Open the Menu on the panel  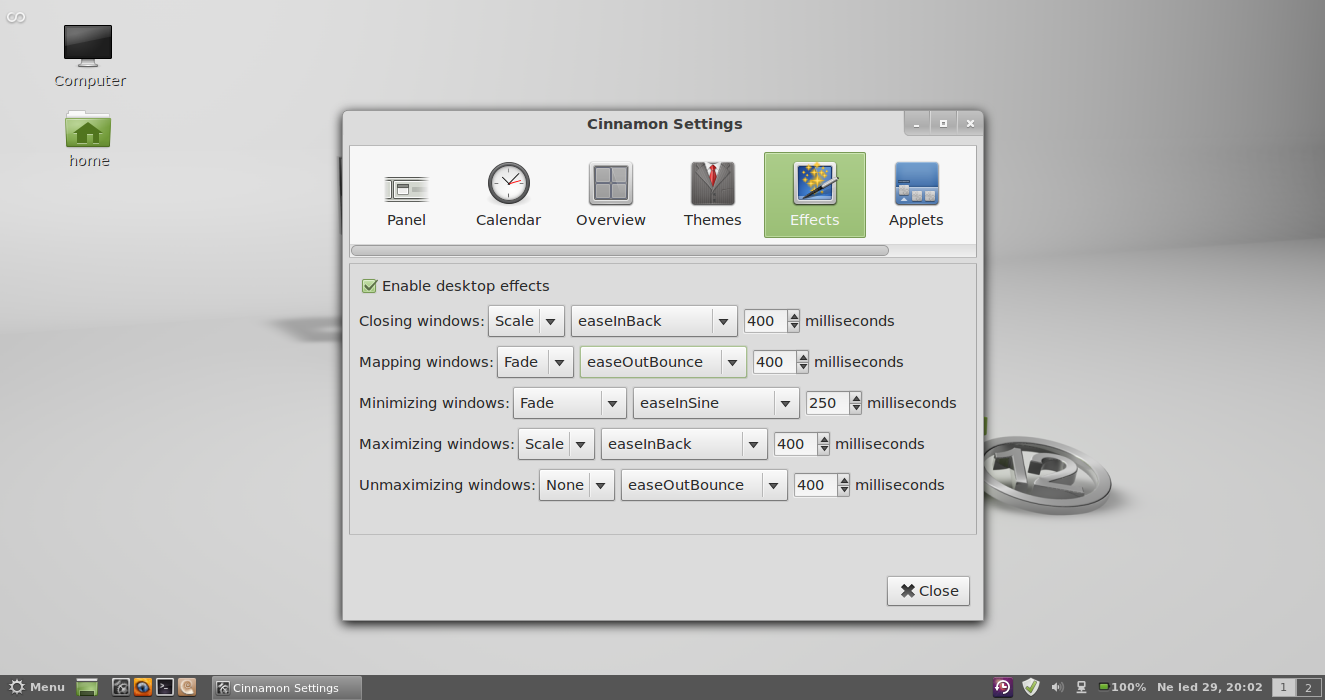[x=37, y=687]
